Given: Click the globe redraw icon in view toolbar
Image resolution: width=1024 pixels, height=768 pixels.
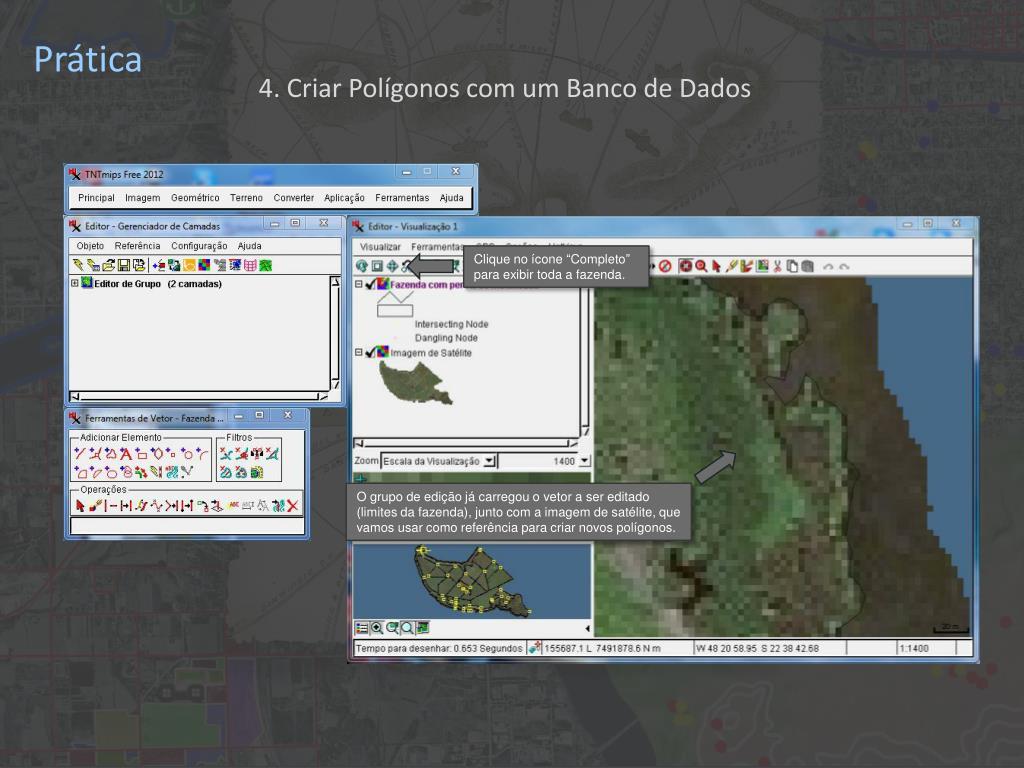Looking at the screenshot, I should click(362, 266).
